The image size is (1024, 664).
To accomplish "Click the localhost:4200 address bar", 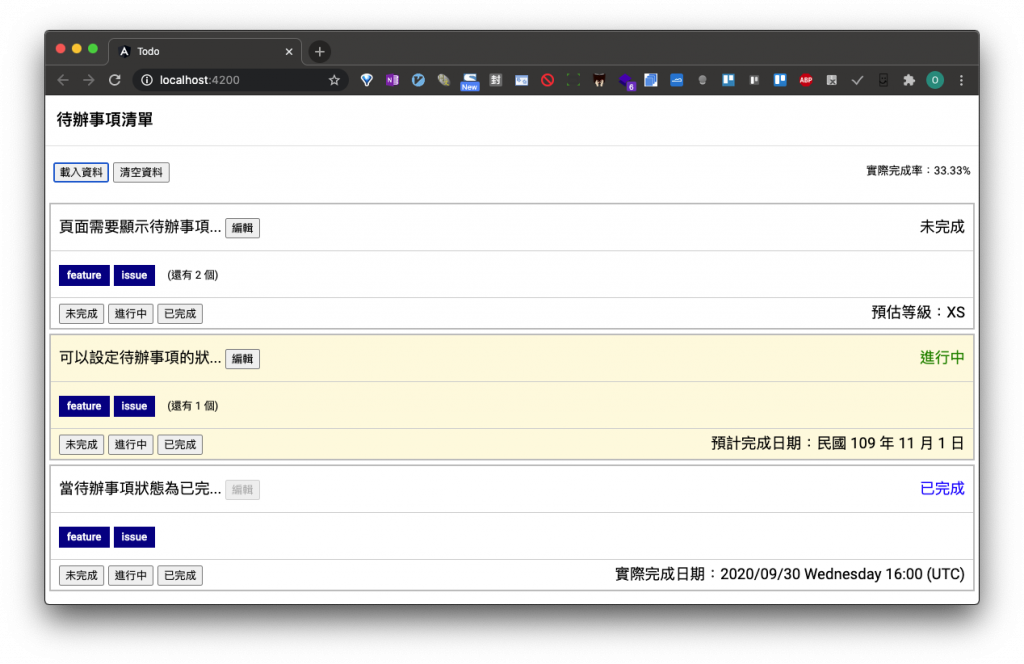I will pyautogui.click(x=242, y=80).
